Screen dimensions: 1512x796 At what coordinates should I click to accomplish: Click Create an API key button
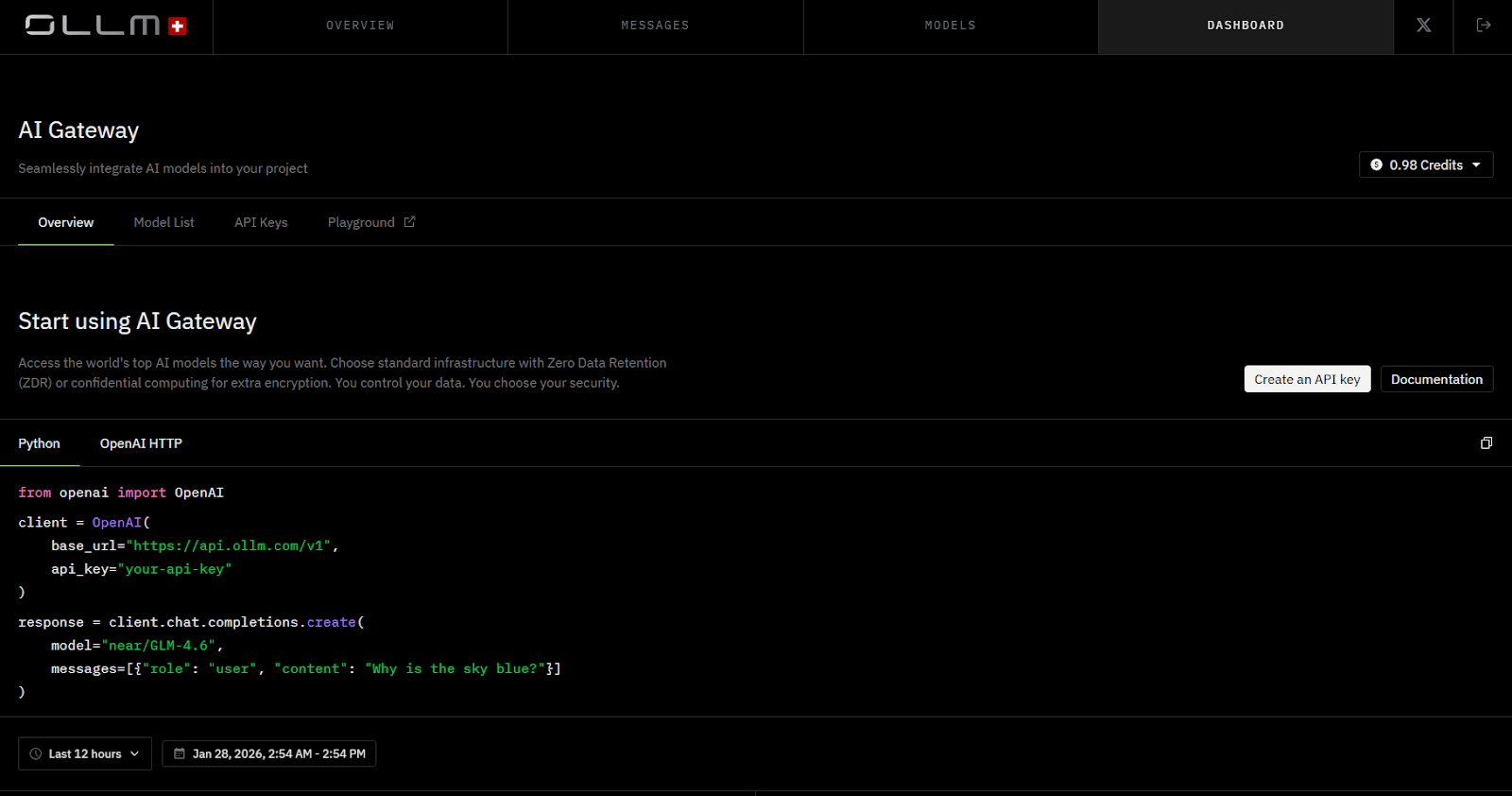1307,379
